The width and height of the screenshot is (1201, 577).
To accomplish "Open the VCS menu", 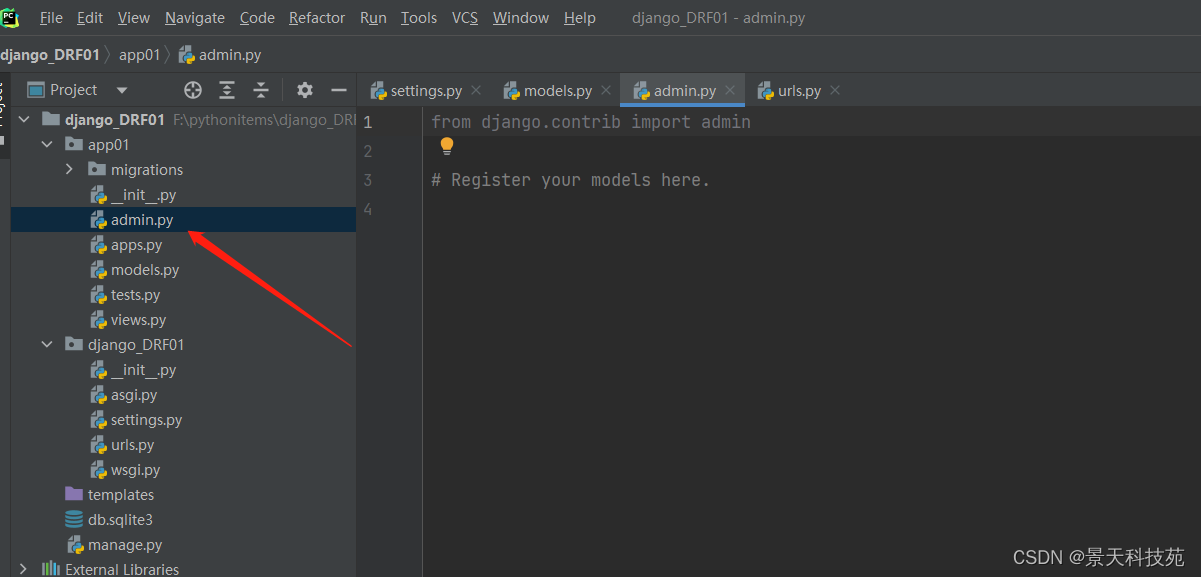I will 465,17.
